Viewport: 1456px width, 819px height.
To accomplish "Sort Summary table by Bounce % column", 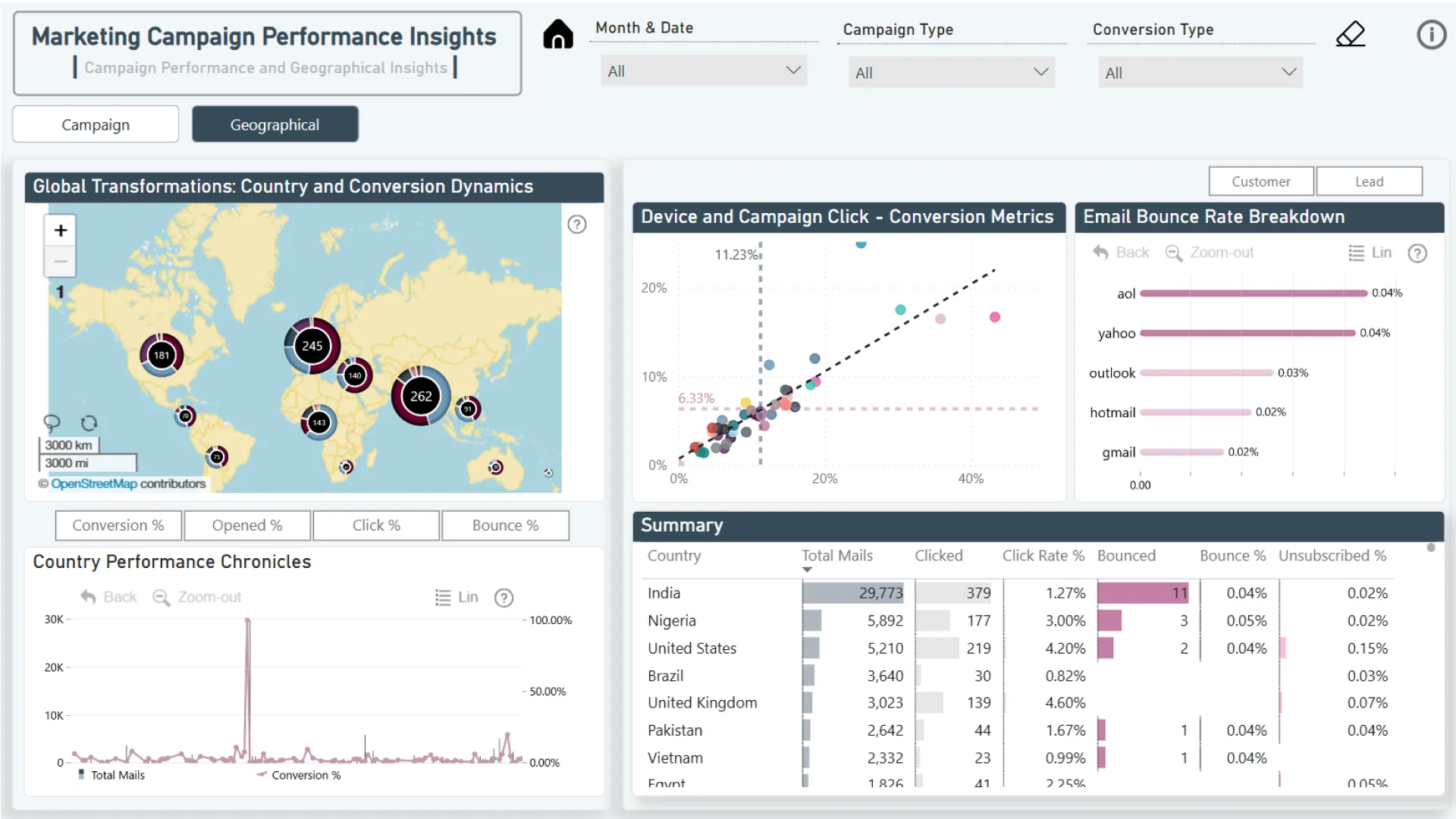I will [1232, 555].
